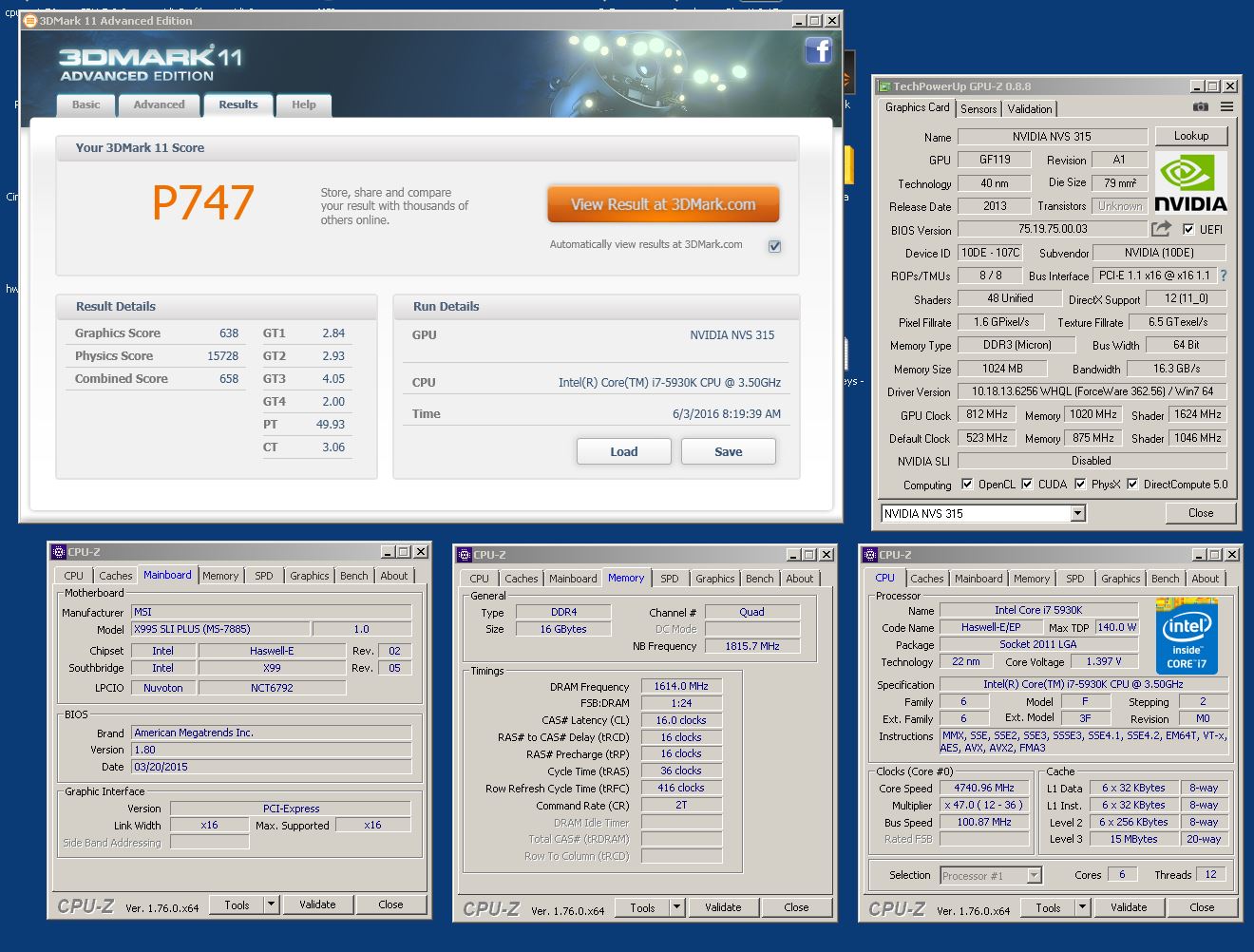Click the BIOS date 03/20/2015 field
This screenshot has height=952, width=1254.
click(x=272, y=767)
